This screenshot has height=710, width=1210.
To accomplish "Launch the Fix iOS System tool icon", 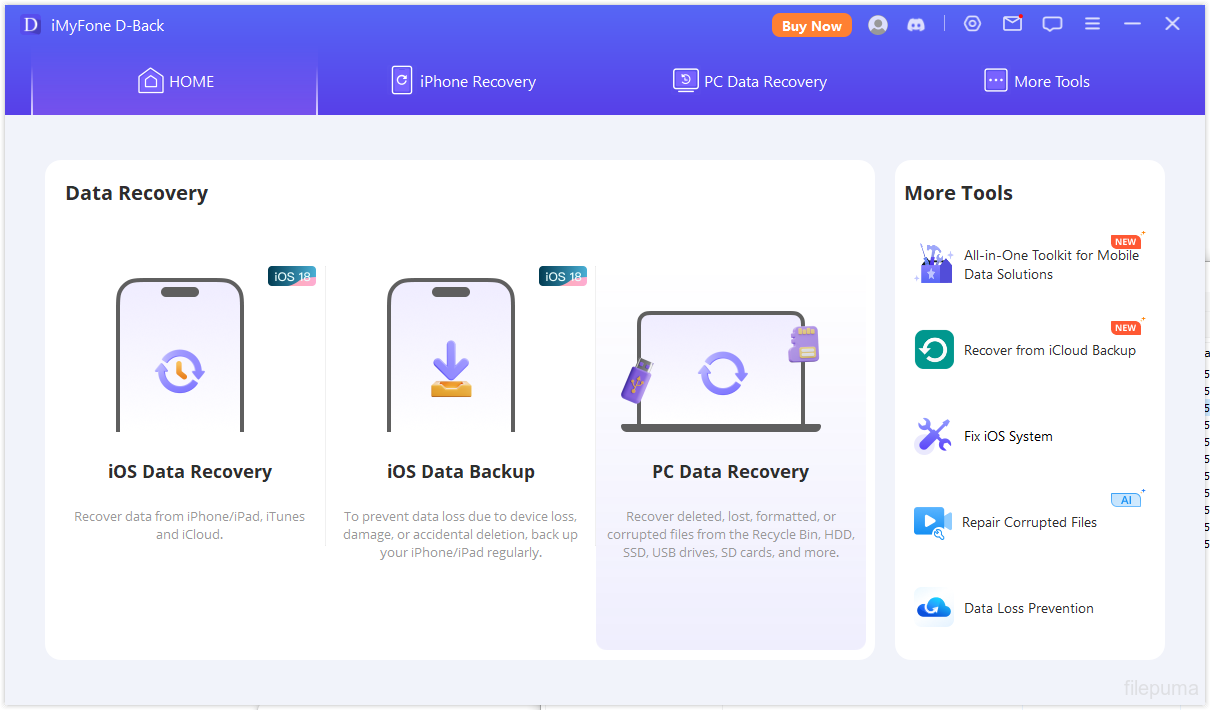I will 934,436.
